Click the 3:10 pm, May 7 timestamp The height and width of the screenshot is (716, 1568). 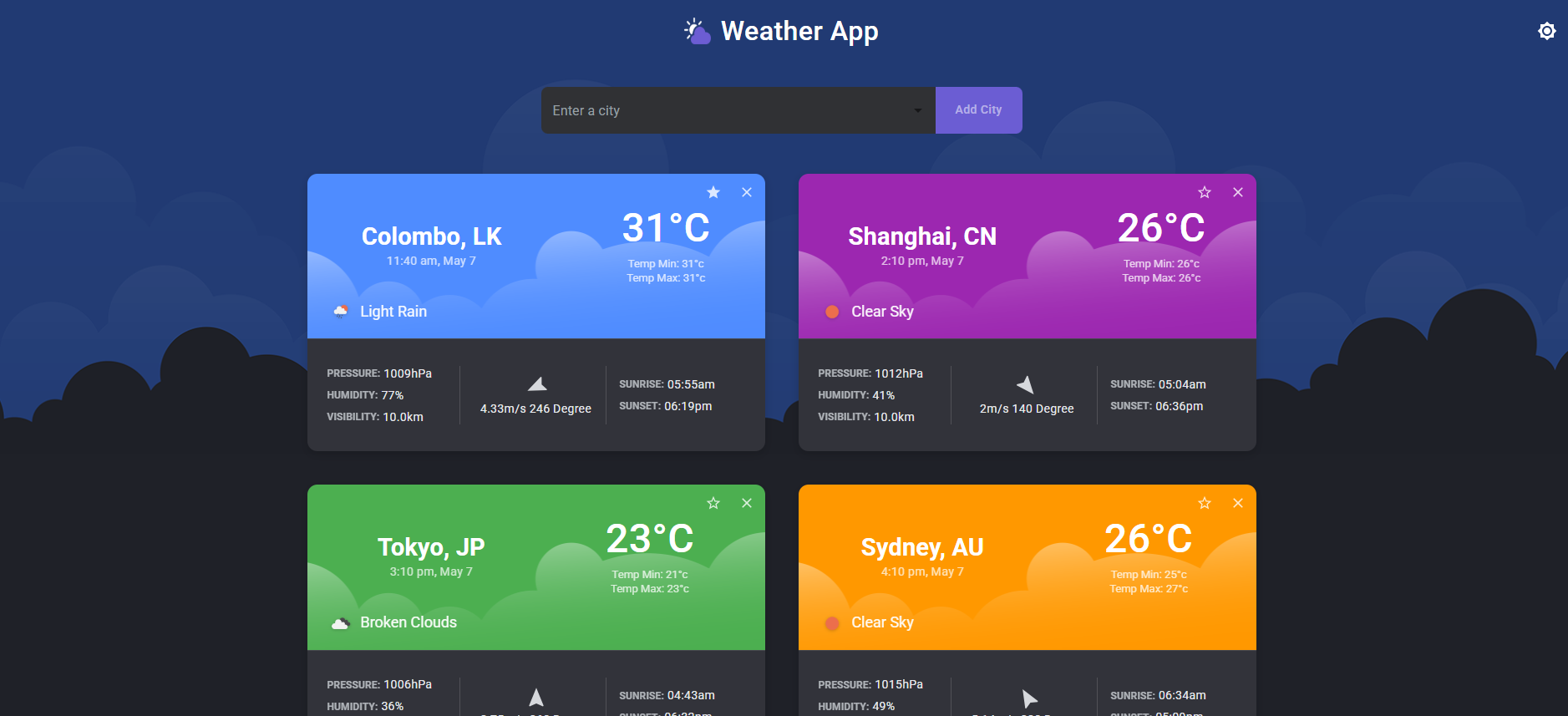coord(431,571)
